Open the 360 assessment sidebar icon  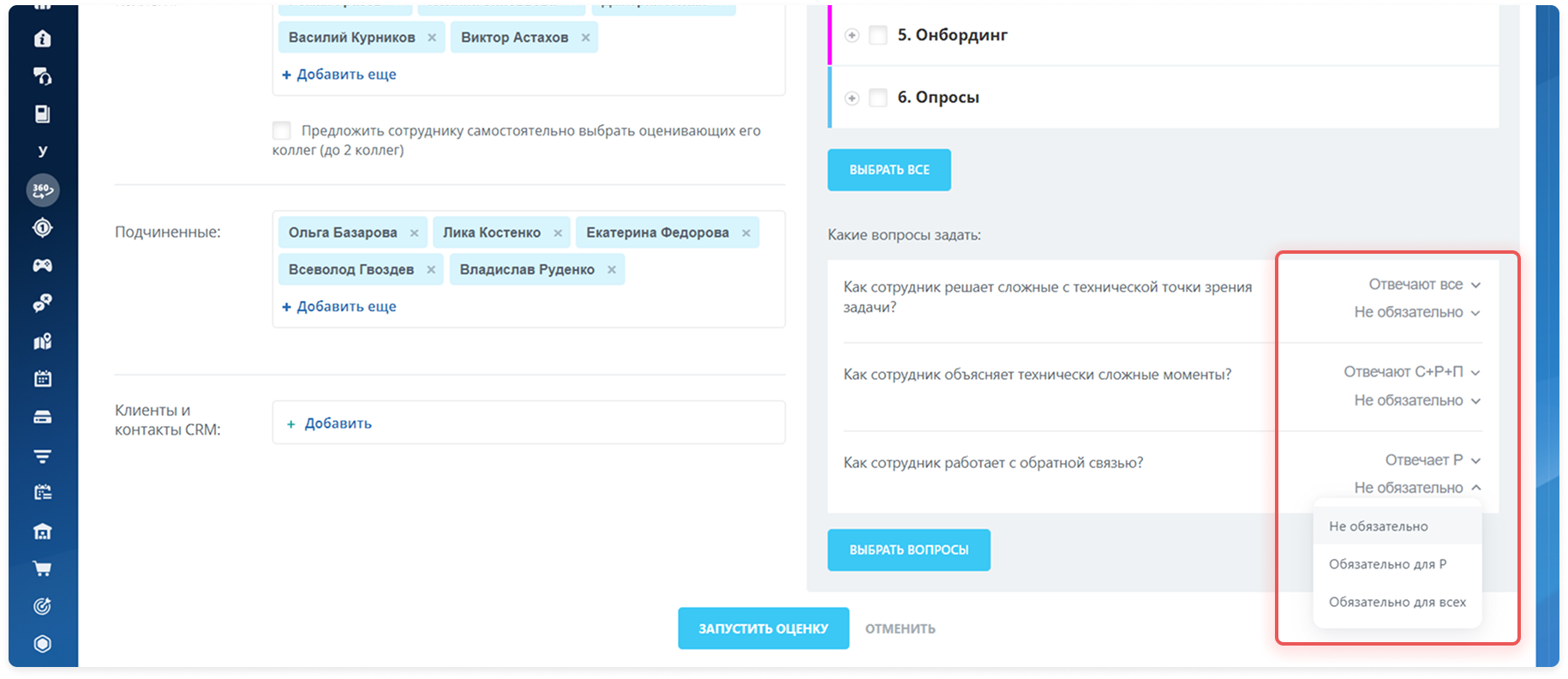click(x=42, y=190)
